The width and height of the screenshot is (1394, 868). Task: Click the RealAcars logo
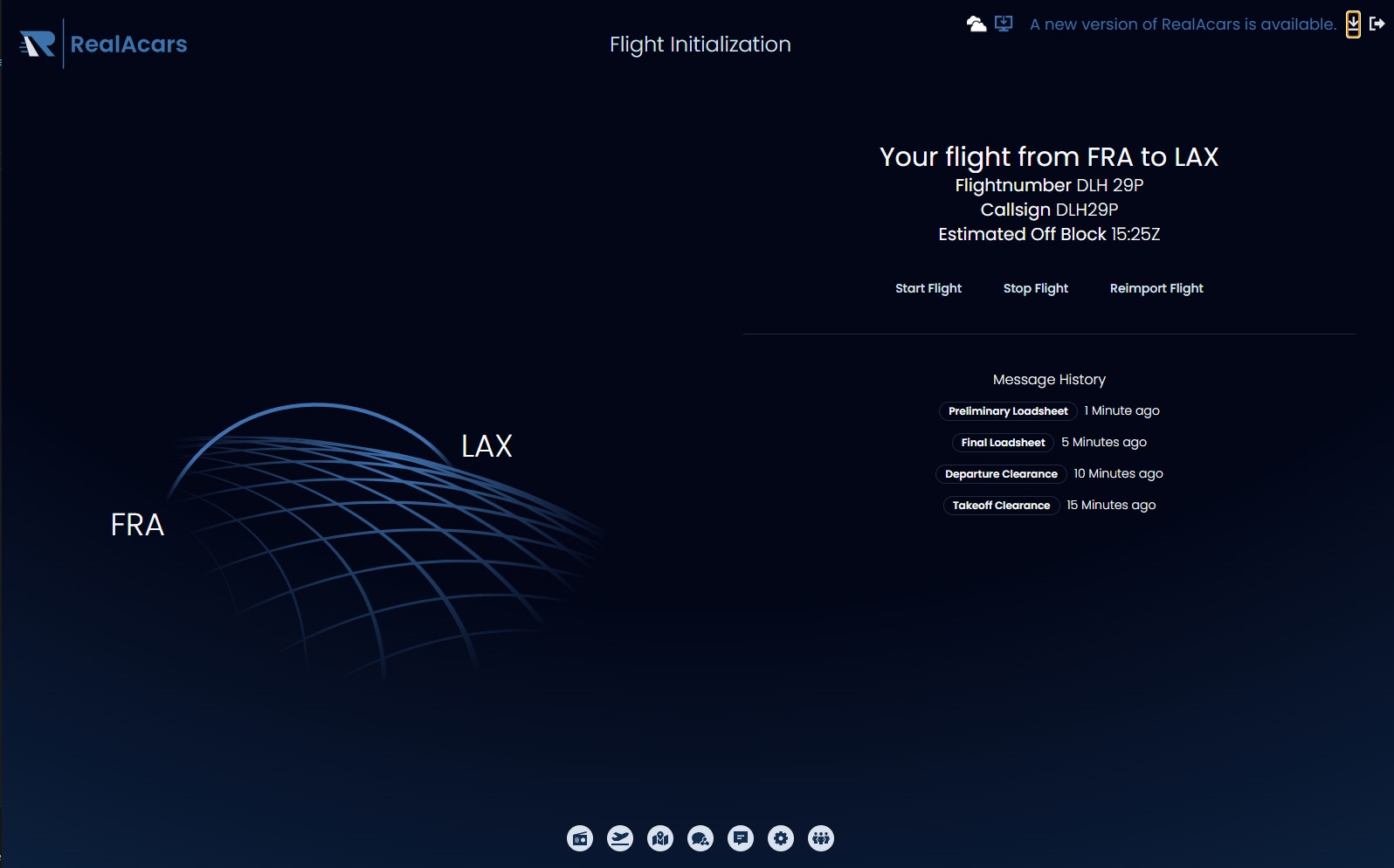pos(103,44)
